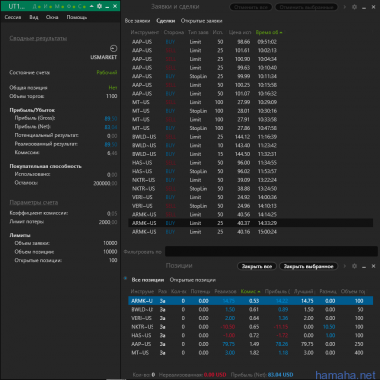Select the highlighted ARMK~US trade at 14:33:29
380x380 pixels.
click(250, 223)
